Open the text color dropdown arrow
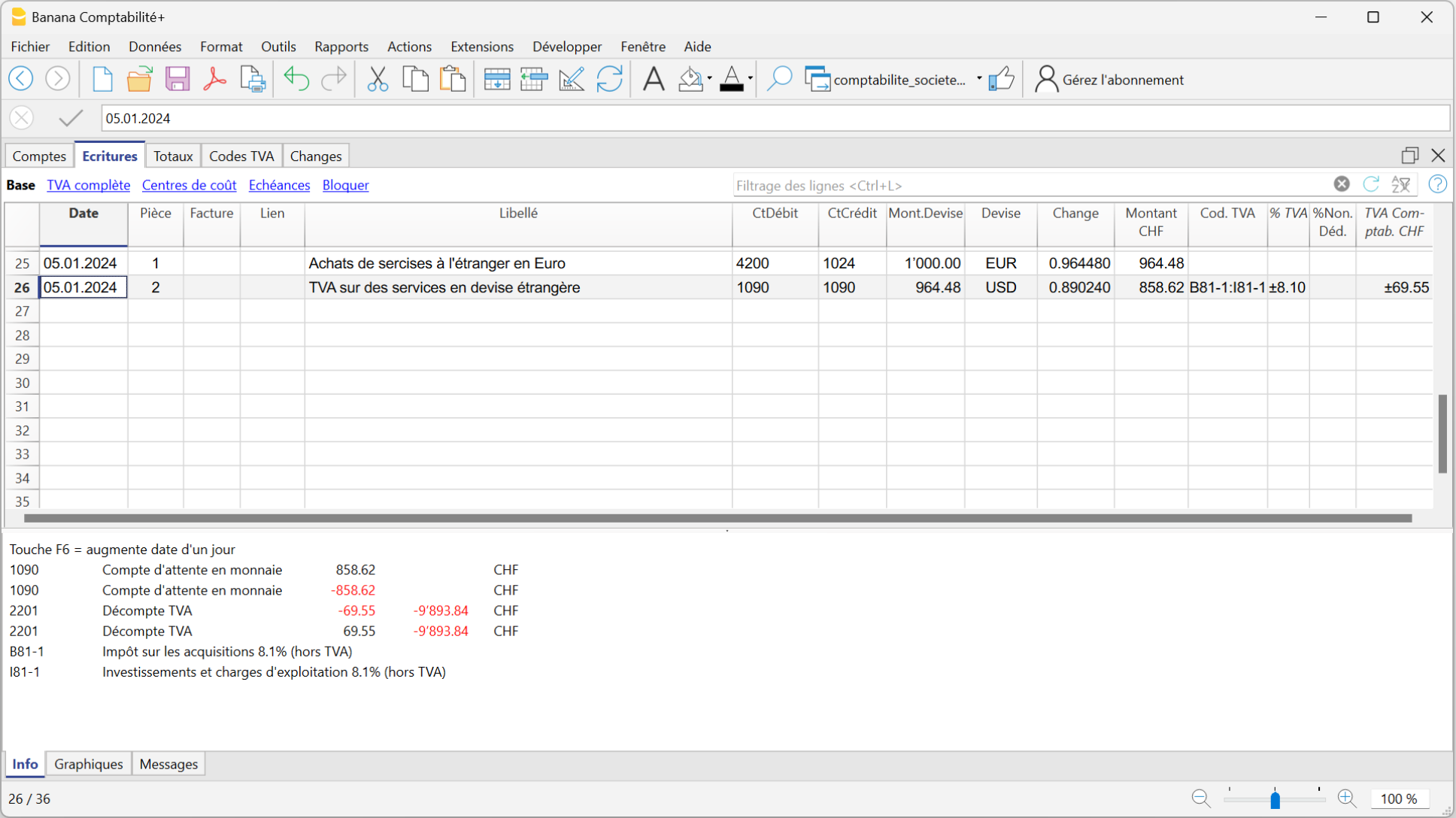Viewport: 1456px width, 818px height. tap(751, 79)
